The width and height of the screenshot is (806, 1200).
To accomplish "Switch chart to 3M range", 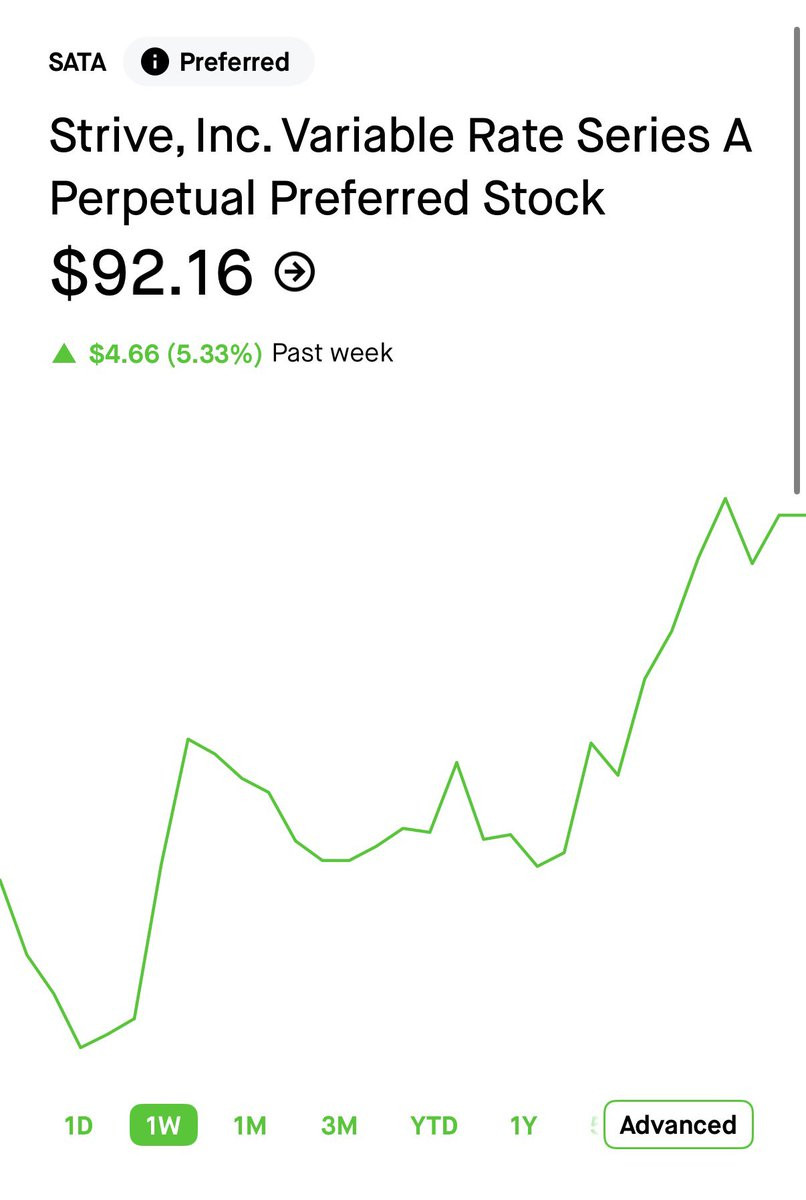I will coord(339,1125).
